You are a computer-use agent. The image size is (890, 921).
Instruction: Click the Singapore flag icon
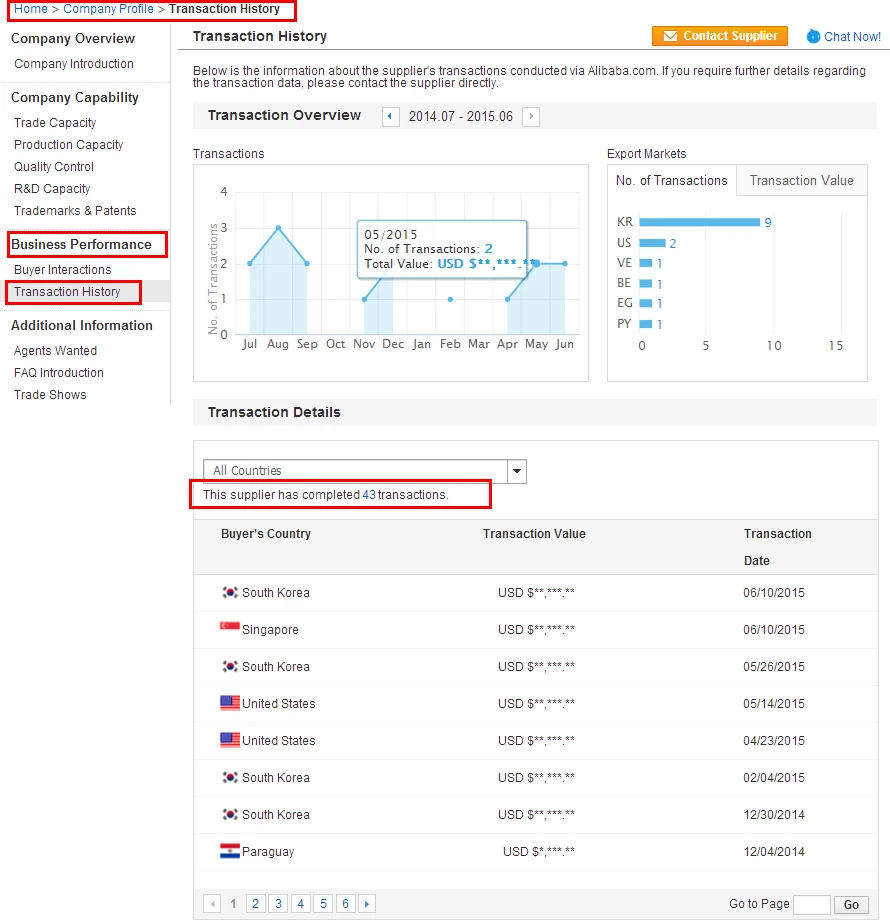pos(230,629)
